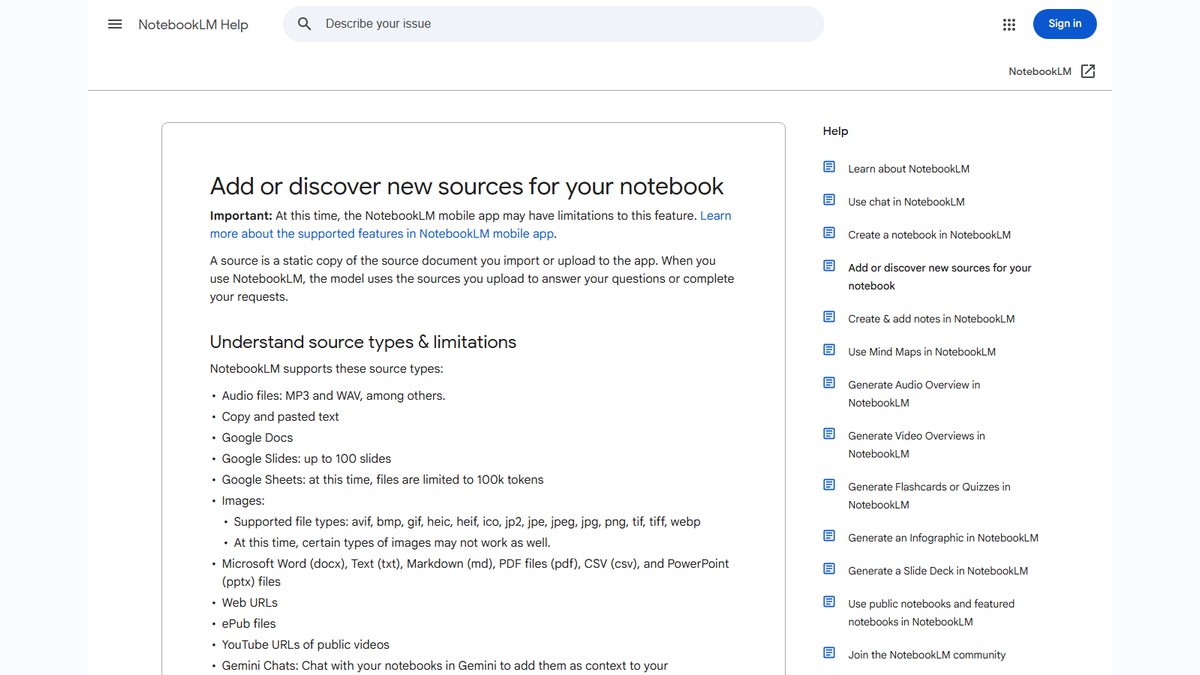Click article icon beside Create a notebook
The height and width of the screenshot is (675, 1200).
coord(829,233)
